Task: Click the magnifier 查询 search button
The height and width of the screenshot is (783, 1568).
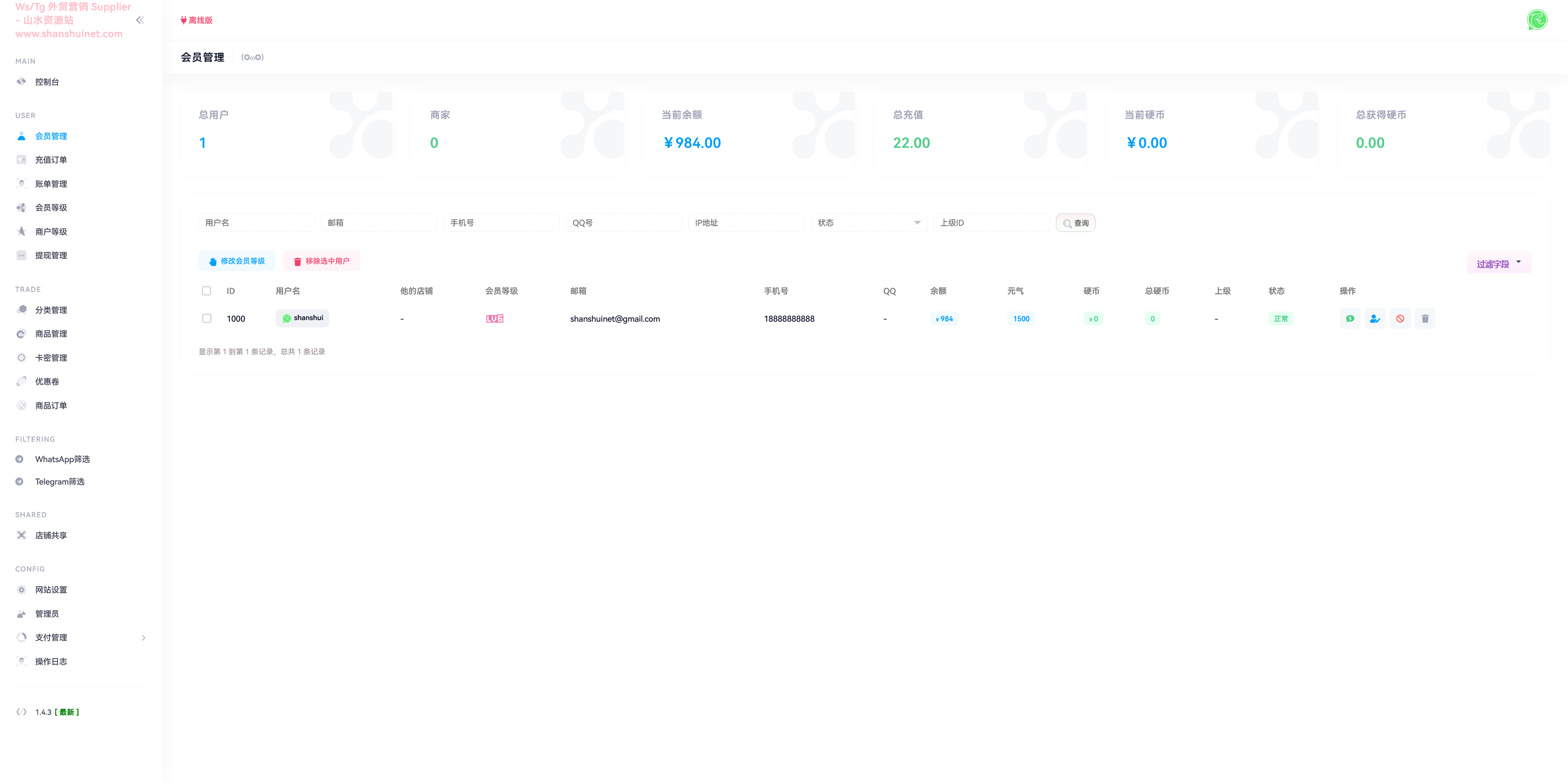Action: [1075, 223]
